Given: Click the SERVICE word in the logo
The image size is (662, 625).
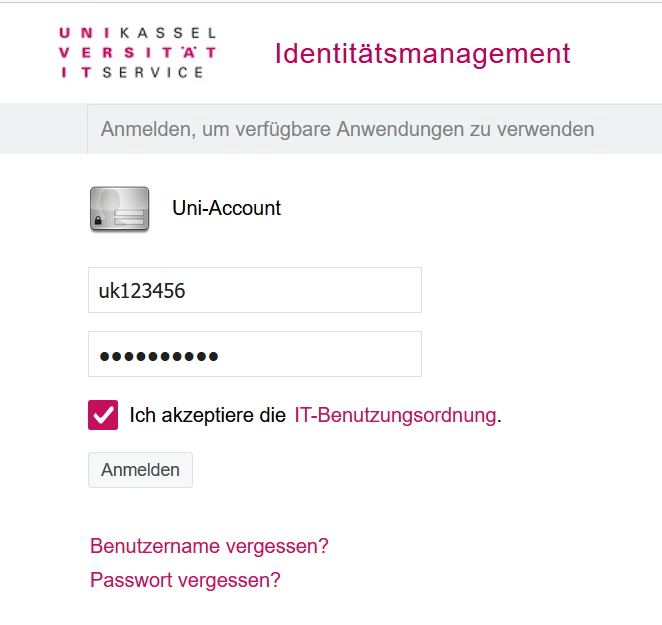Looking at the screenshot, I should [x=153, y=72].
